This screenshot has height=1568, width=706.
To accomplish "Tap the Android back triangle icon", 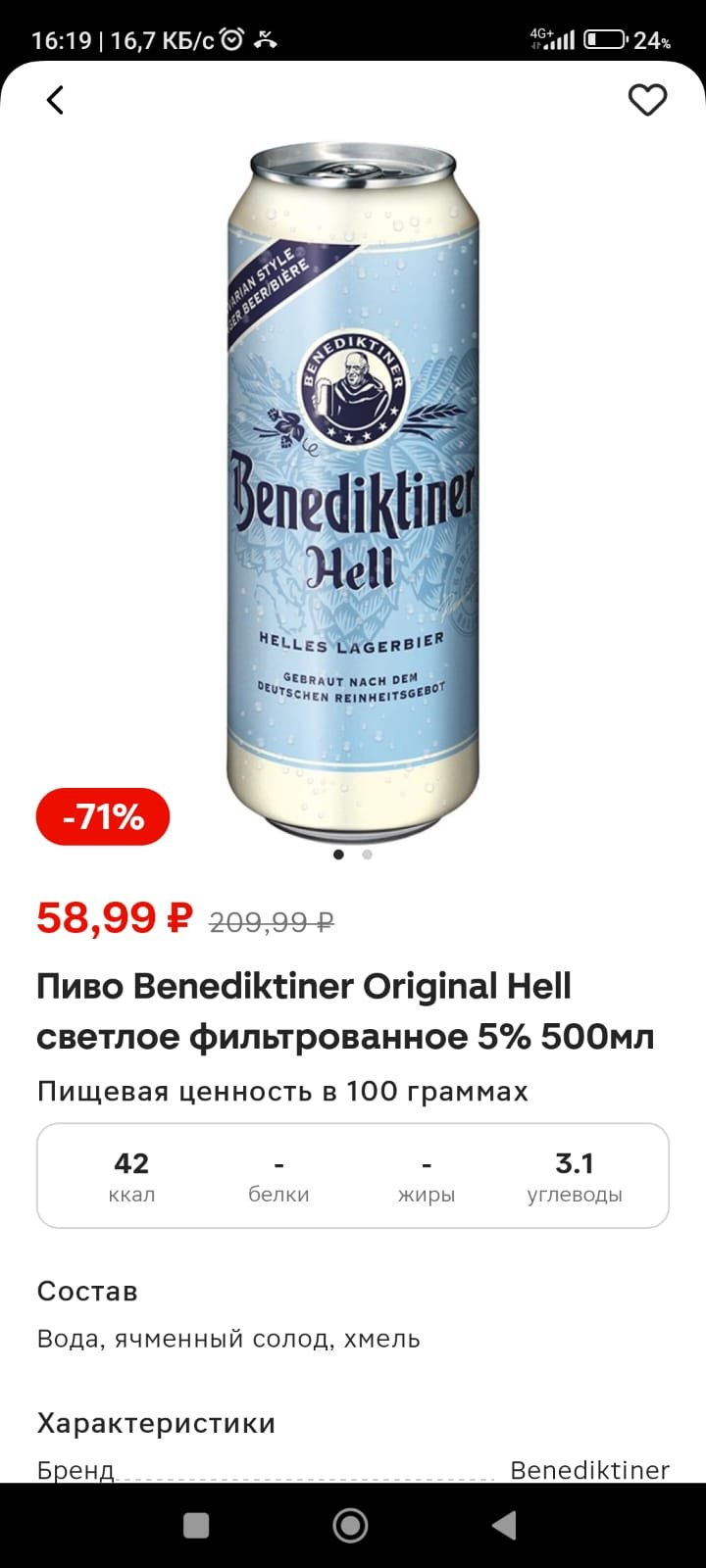I will [x=505, y=1525].
